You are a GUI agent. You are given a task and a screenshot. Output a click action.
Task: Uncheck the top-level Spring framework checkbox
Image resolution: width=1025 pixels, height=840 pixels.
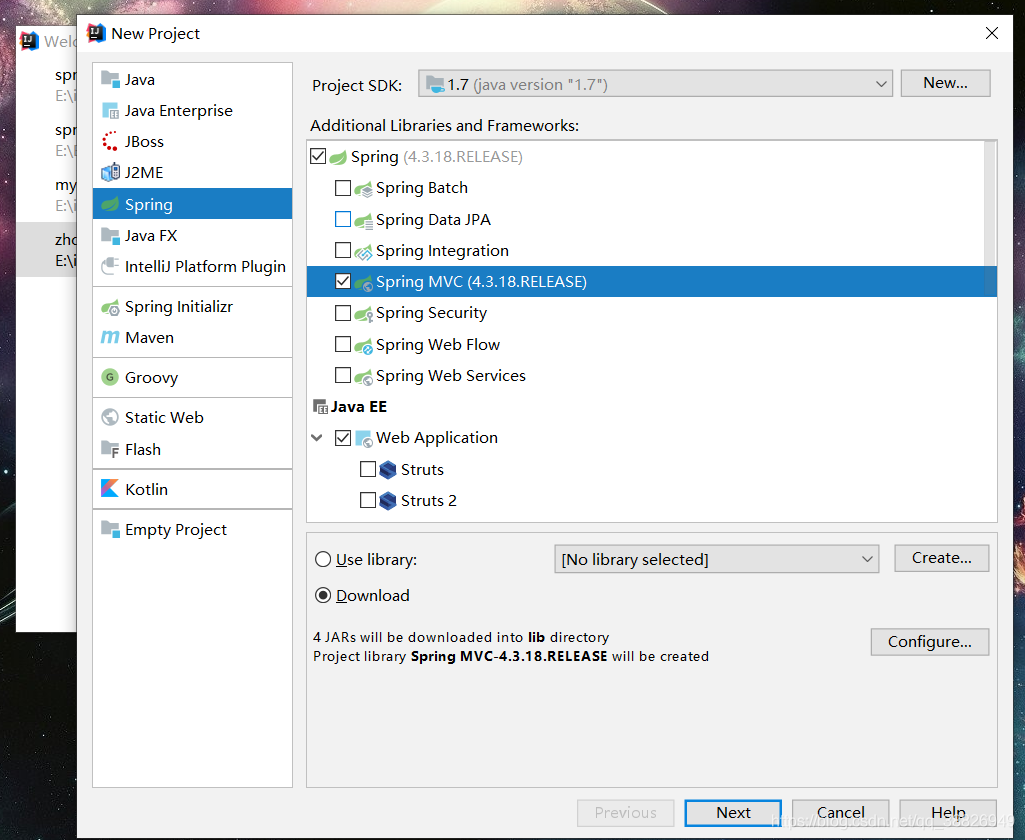coord(318,156)
